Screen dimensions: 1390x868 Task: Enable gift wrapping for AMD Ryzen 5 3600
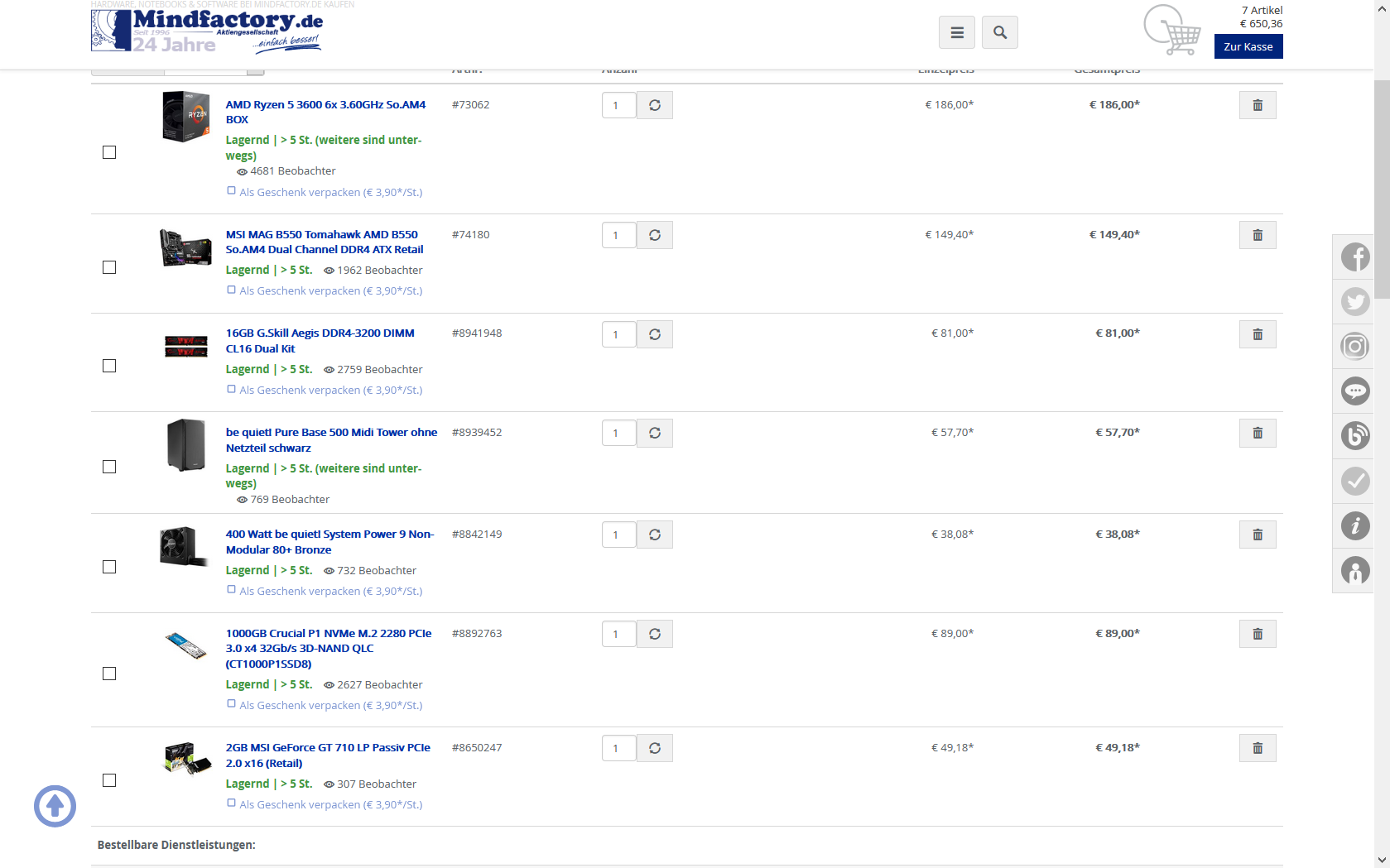pyautogui.click(x=232, y=191)
